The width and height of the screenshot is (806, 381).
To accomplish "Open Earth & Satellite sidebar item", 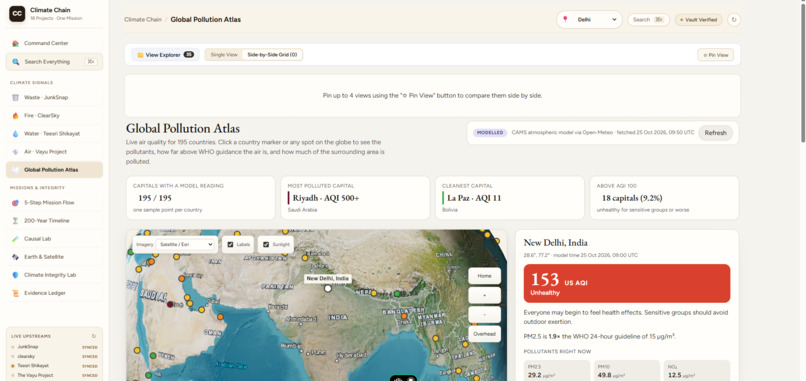I will [x=54, y=257].
